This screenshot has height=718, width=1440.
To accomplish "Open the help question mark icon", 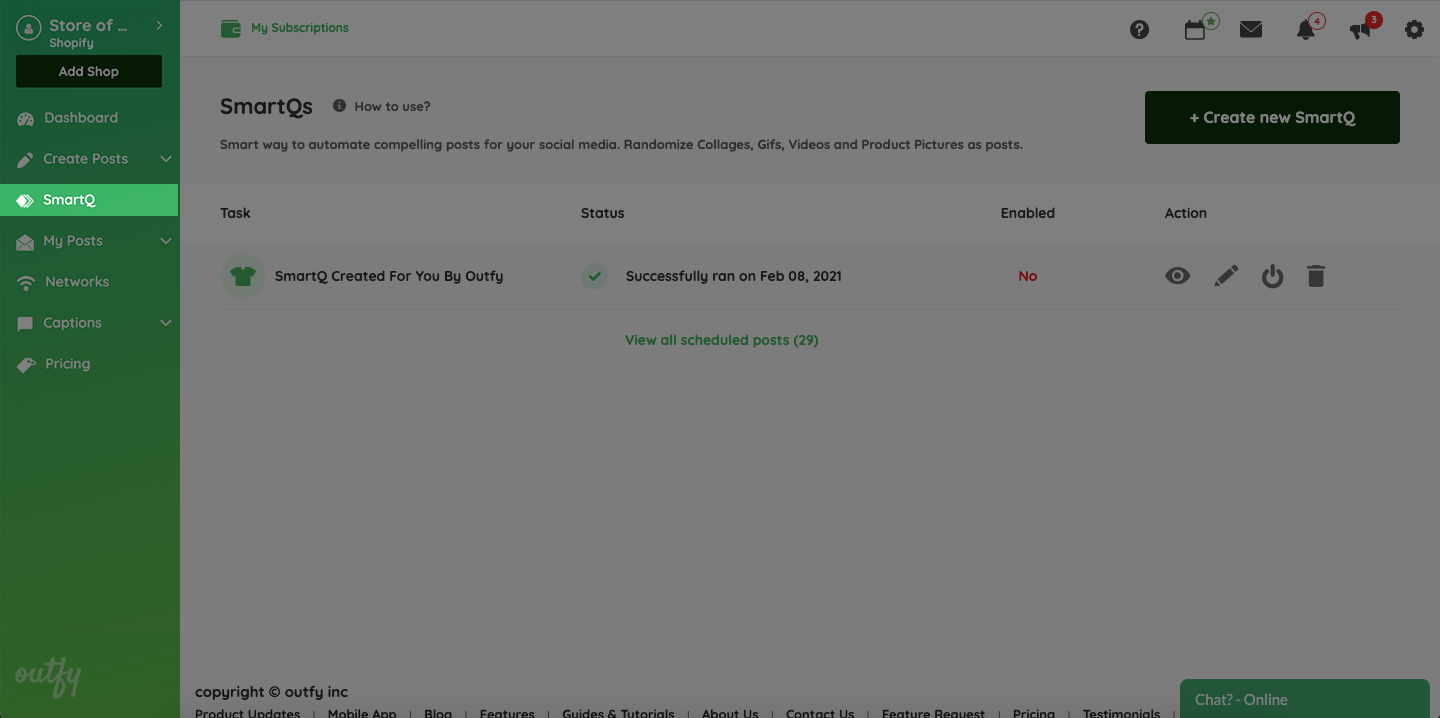I will (x=1139, y=30).
